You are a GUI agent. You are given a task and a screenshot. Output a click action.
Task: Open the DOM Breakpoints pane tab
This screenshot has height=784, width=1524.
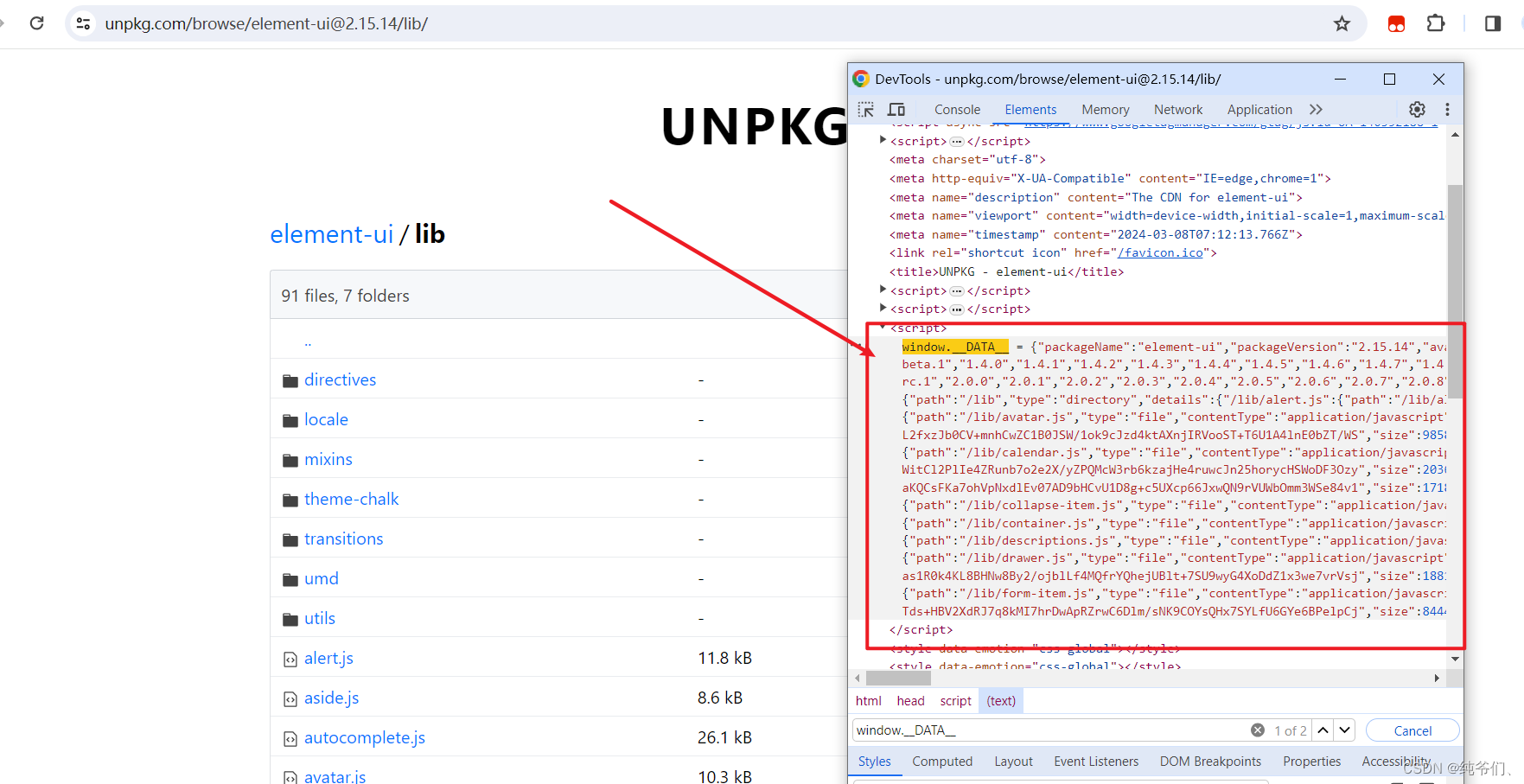point(1210,762)
